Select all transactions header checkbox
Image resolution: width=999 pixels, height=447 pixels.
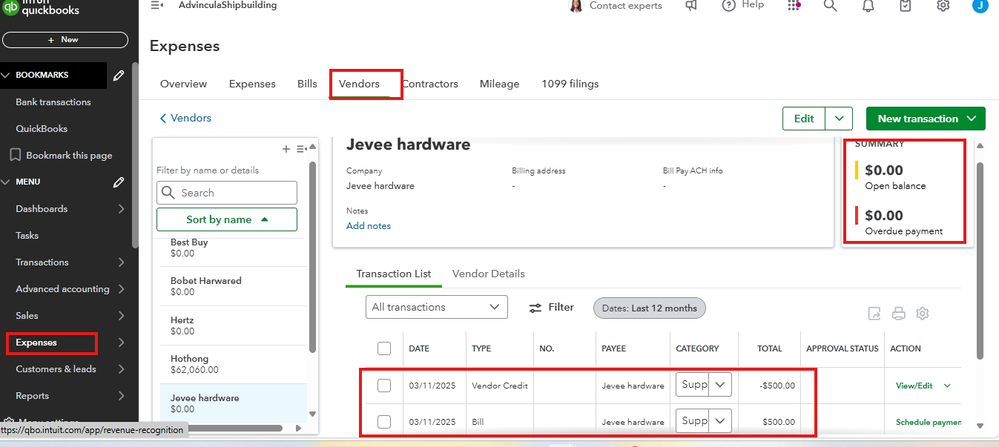point(384,348)
